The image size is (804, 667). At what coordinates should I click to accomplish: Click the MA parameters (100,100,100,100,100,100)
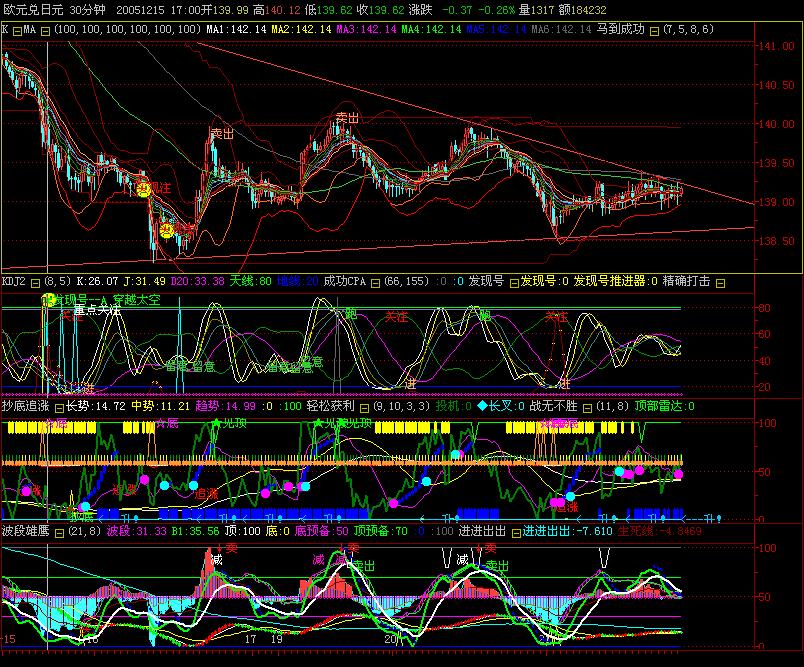tap(127, 29)
